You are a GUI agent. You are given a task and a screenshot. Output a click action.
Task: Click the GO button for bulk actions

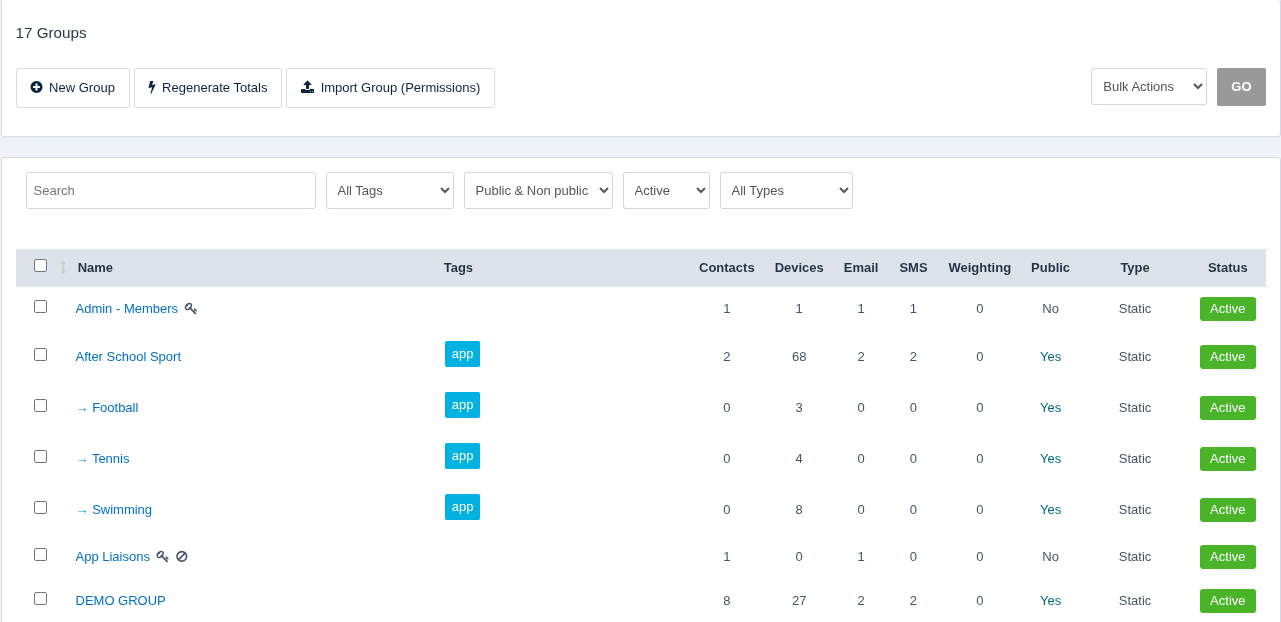[1241, 87]
